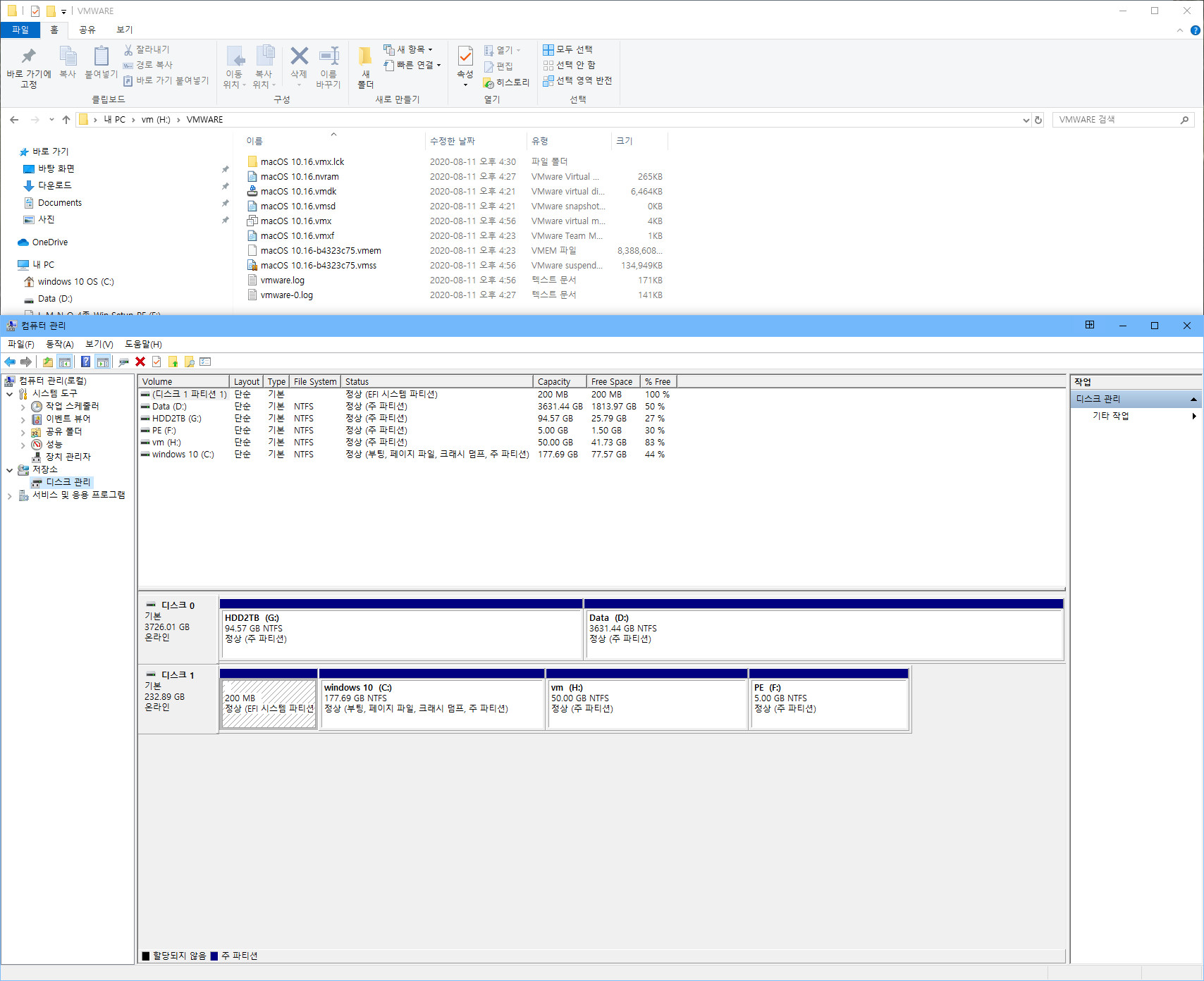Viewport: 1204px width, 981px height.
Task: Select the 200 MB EFI system partition block
Action: pyautogui.click(x=269, y=699)
